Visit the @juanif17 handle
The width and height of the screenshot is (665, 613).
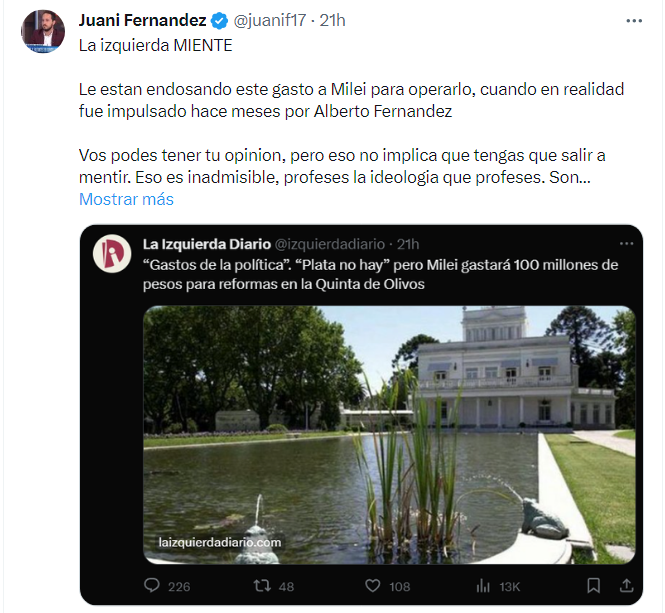(x=269, y=21)
